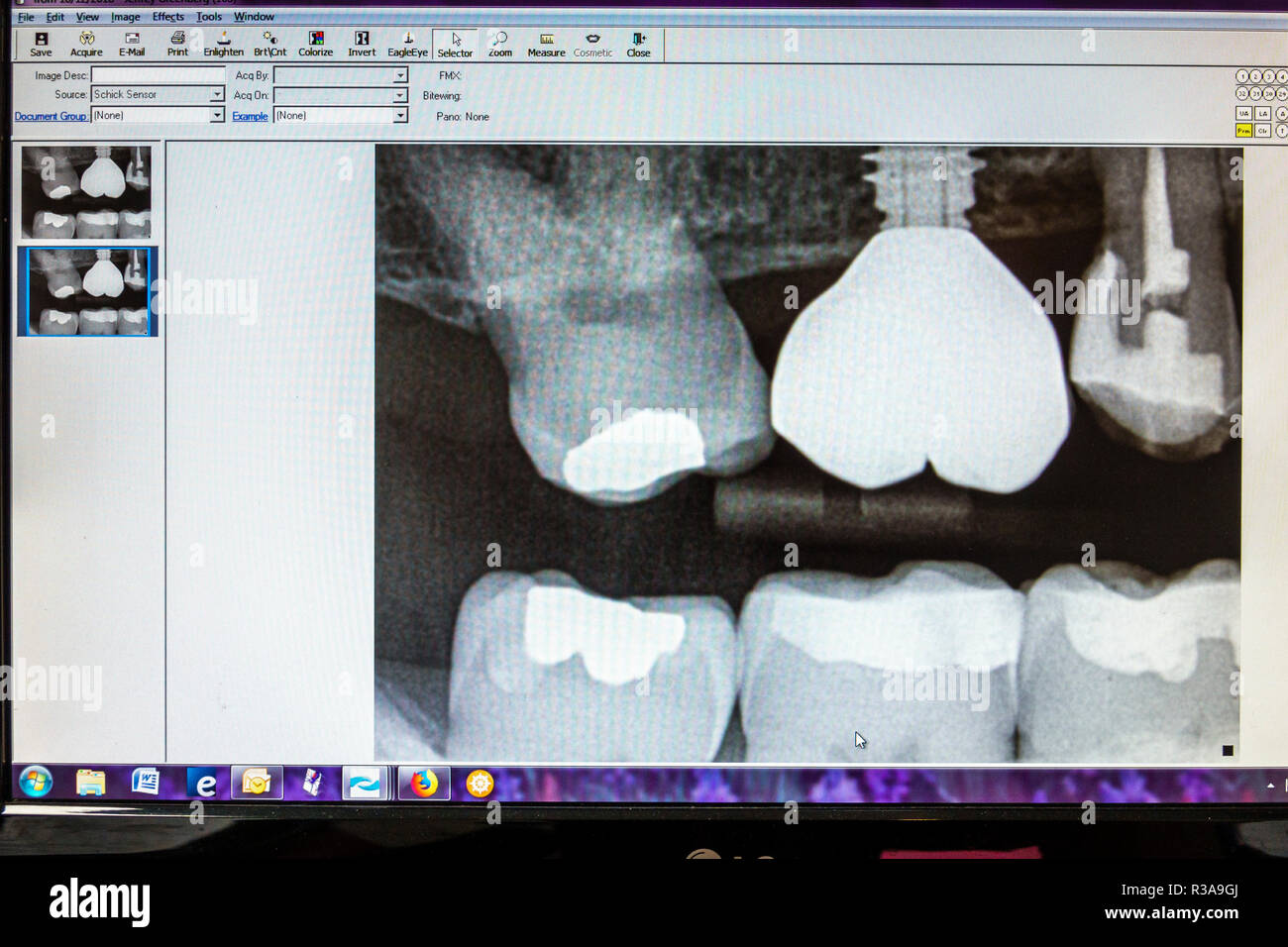This screenshot has width=1288, height=947.
Task: Click the Clr clear button
Action: click(1262, 131)
